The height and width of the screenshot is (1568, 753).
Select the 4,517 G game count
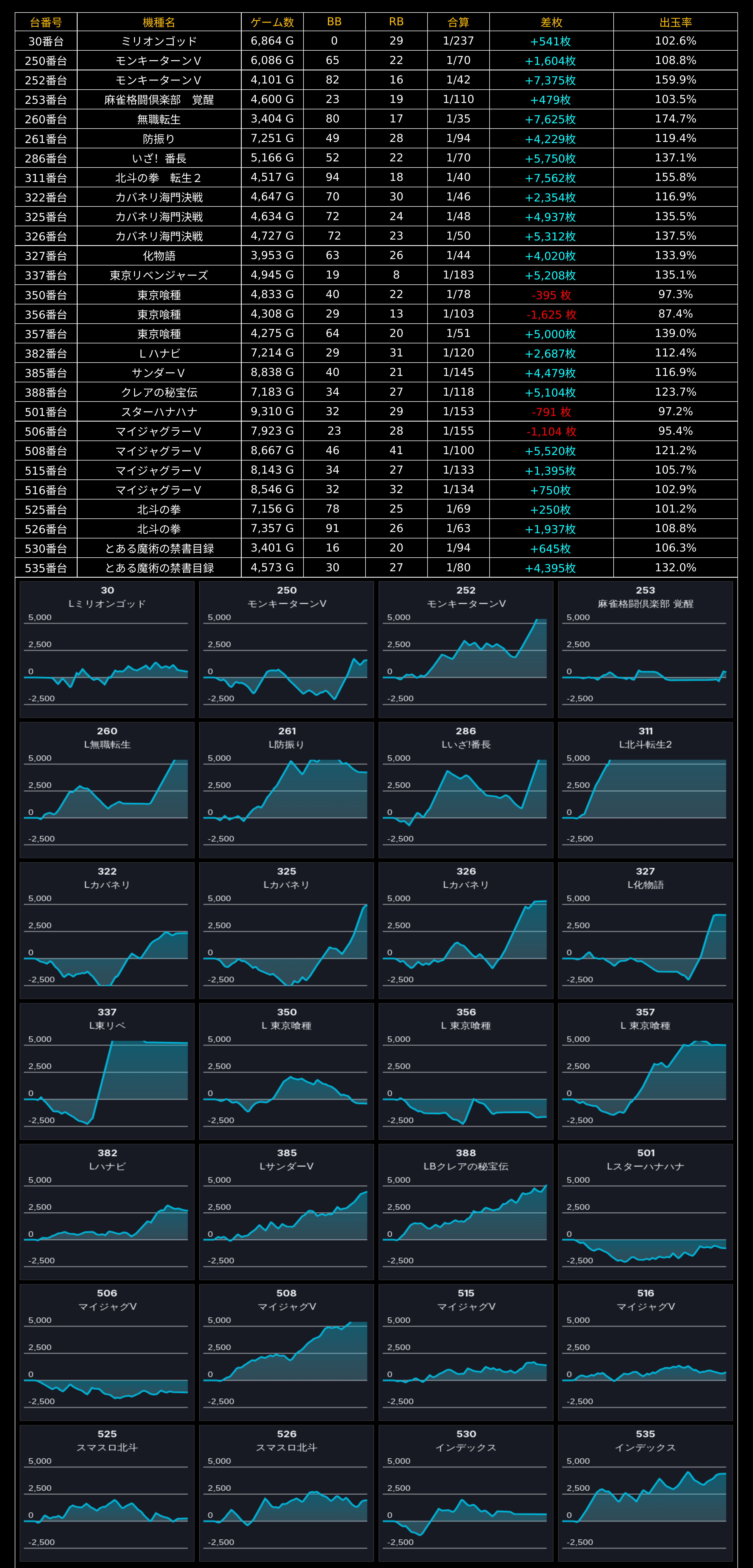[x=272, y=178]
